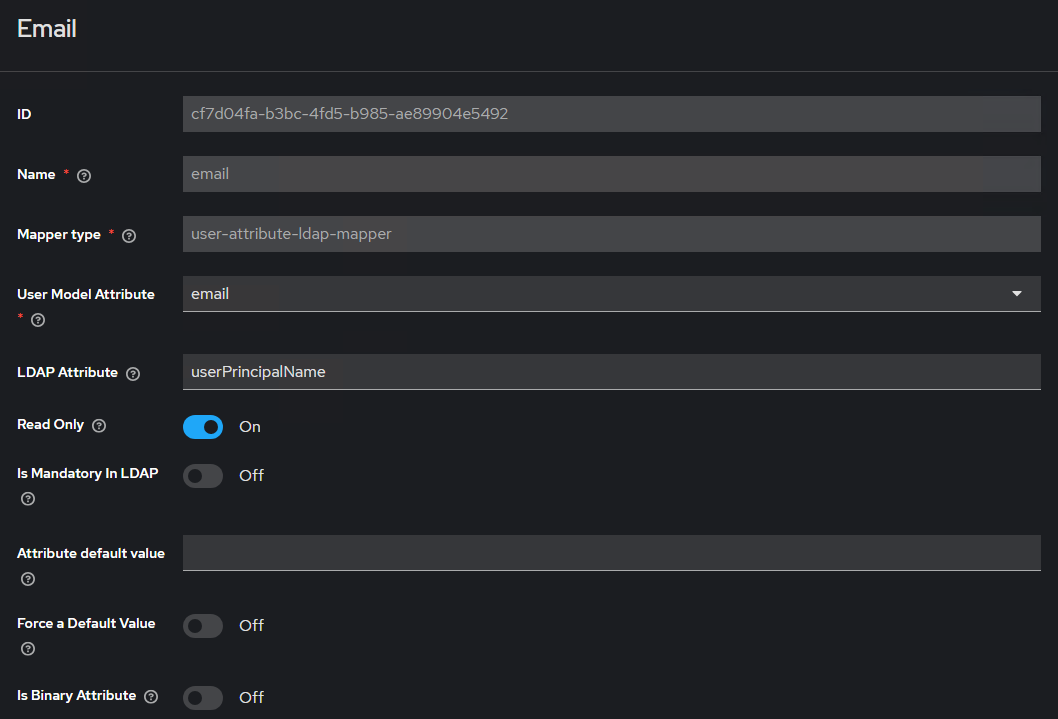Turn on Force a Default Value
This screenshot has width=1058, height=719.
[203, 626]
